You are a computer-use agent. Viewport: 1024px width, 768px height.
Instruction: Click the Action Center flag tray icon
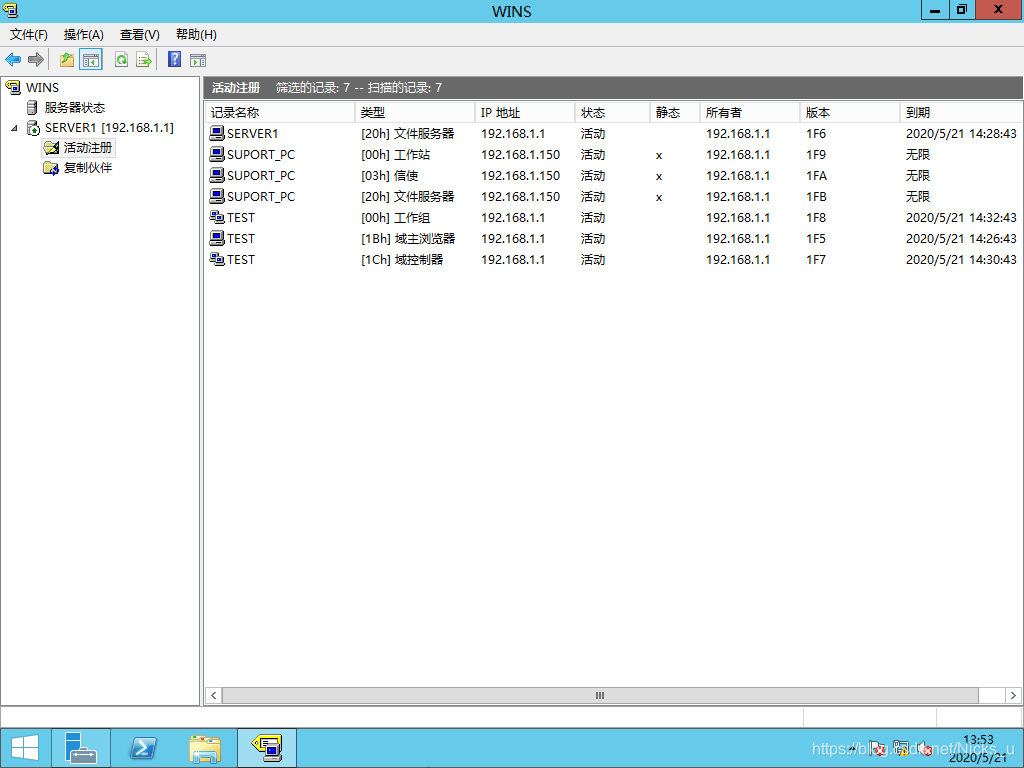(878, 748)
